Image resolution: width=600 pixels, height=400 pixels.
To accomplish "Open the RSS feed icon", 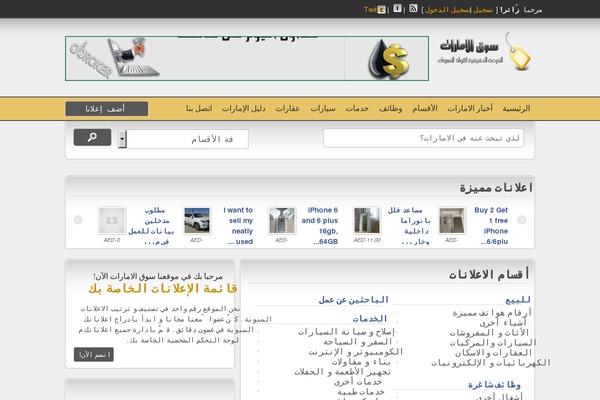I will click(x=413, y=8).
